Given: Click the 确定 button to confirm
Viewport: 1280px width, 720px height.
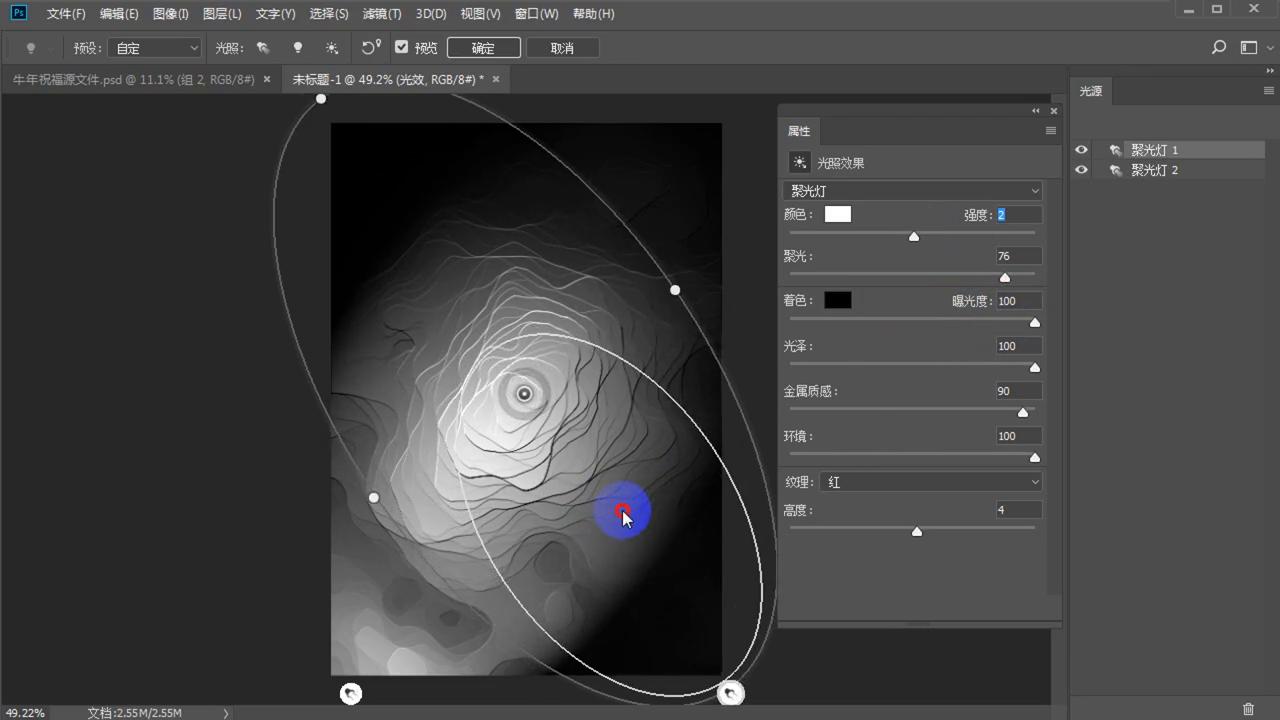Looking at the screenshot, I should [483, 48].
